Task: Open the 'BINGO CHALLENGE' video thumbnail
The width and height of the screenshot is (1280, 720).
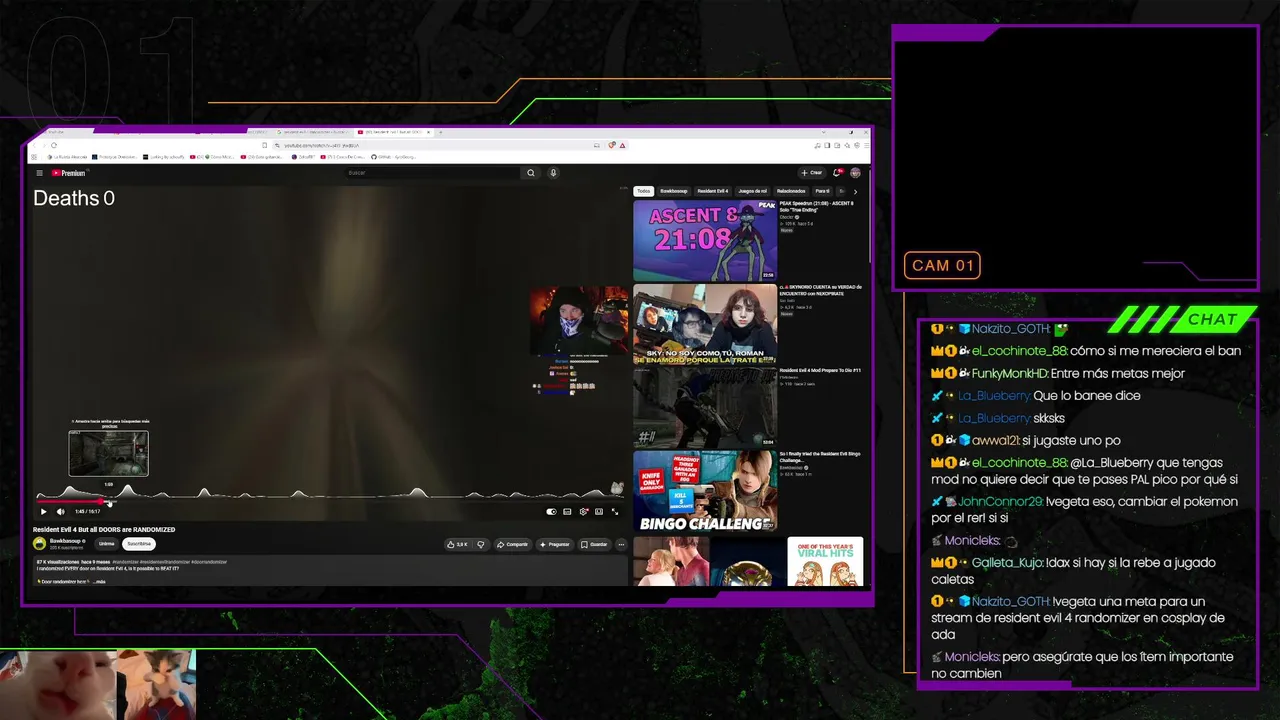Action: pos(705,490)
